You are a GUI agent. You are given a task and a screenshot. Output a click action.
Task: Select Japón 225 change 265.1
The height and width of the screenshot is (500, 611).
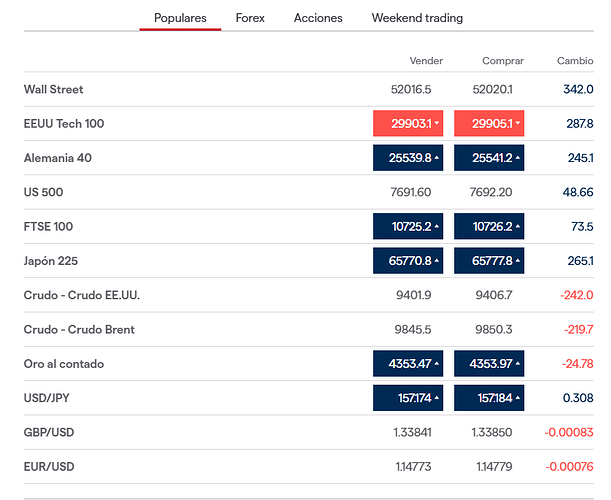point(580,261)
